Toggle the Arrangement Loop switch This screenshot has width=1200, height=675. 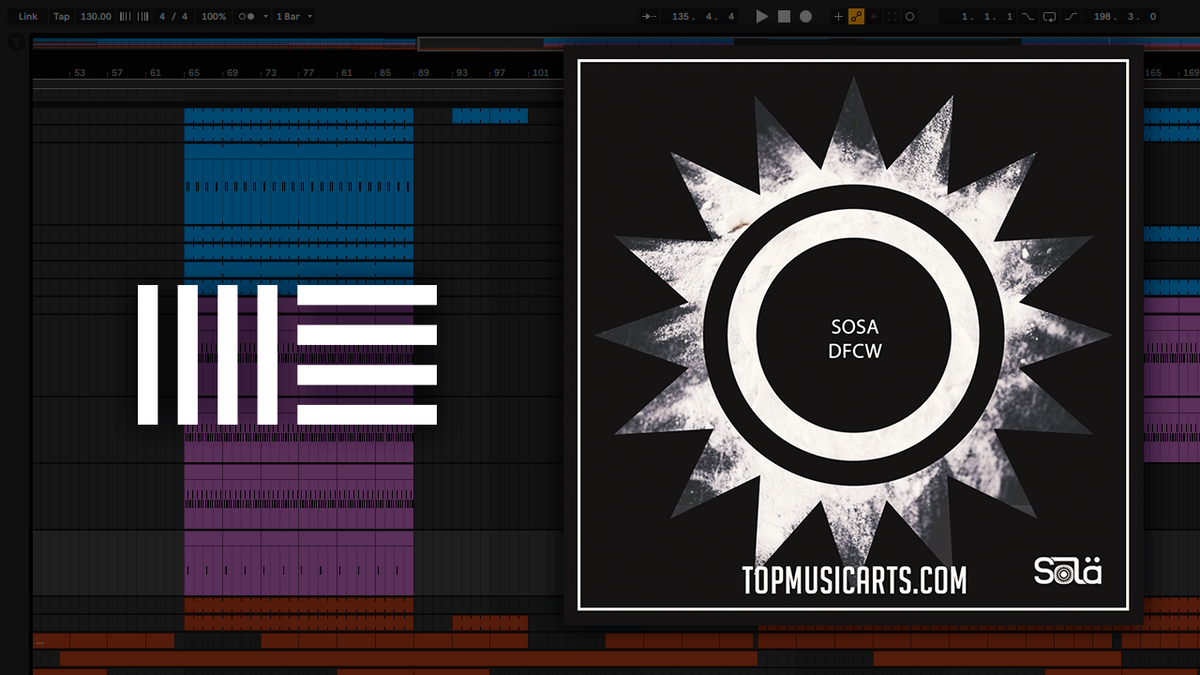1048,16
